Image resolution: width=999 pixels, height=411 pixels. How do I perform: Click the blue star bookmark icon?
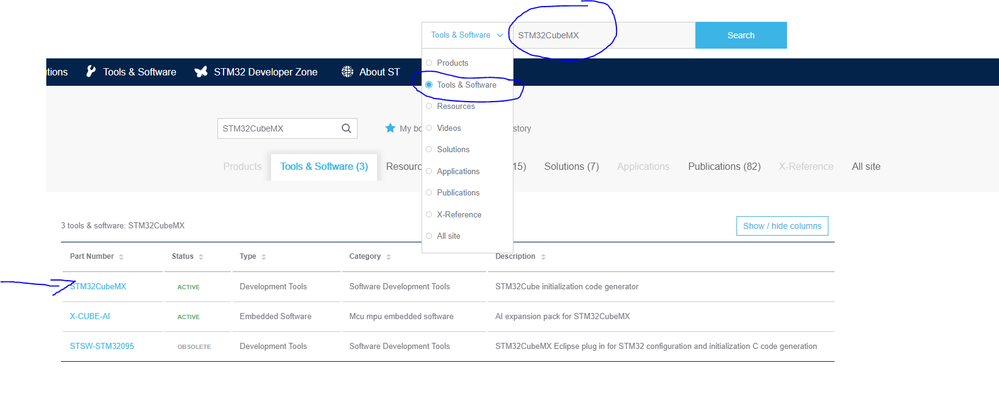point(390,128)
